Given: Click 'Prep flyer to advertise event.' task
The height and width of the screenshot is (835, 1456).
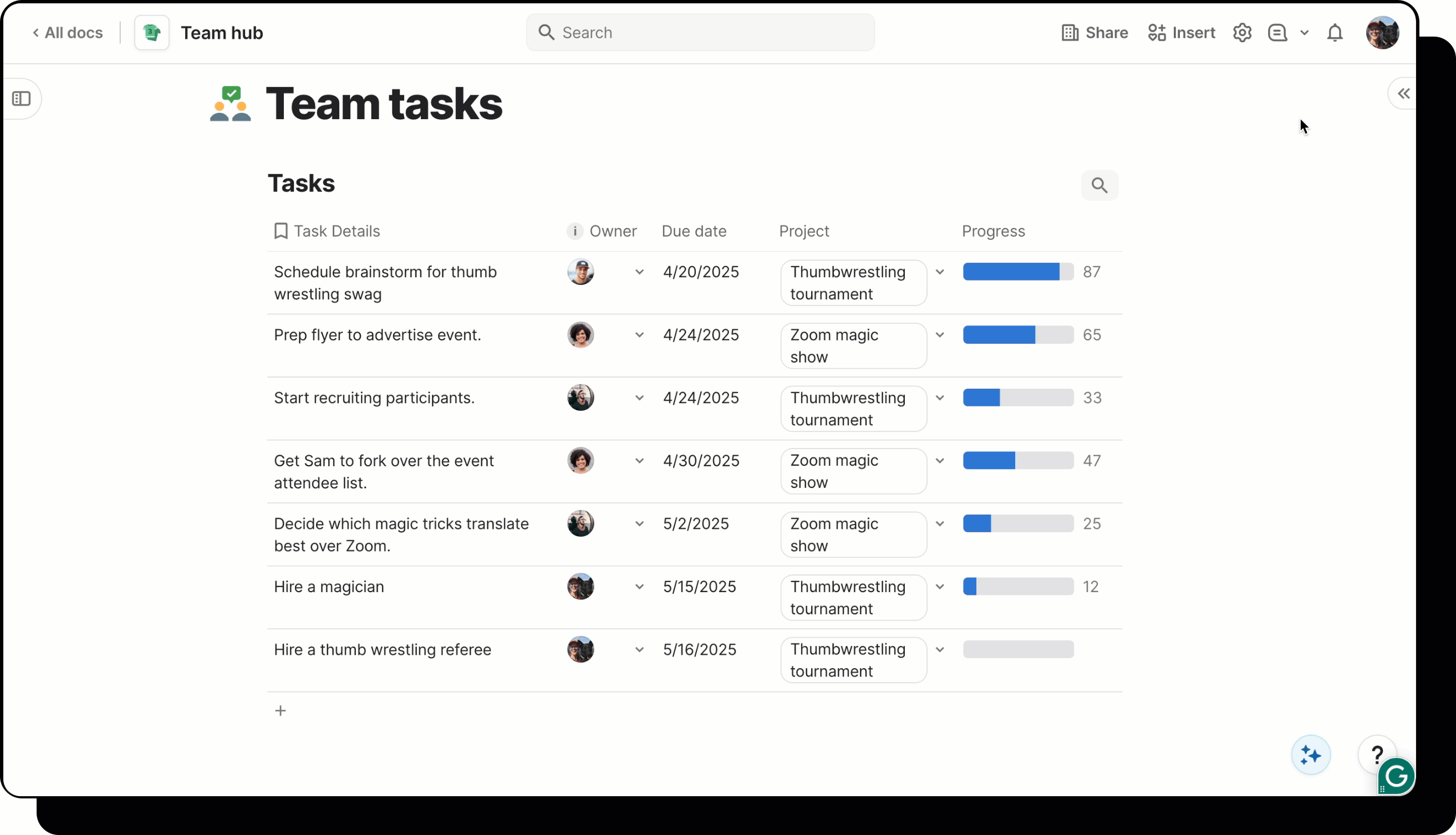Looking at the screenshot, I should click(378, 335).
